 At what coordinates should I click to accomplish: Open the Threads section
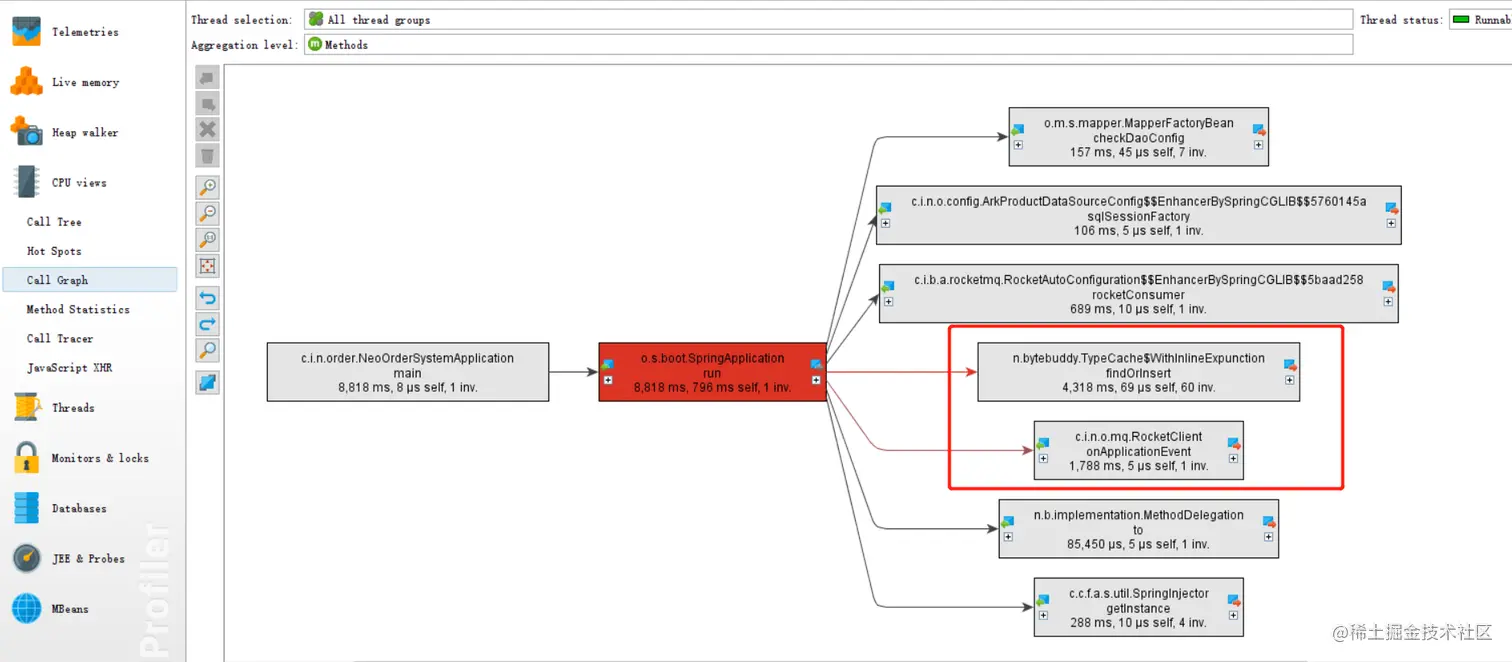[x=54, y=408]
